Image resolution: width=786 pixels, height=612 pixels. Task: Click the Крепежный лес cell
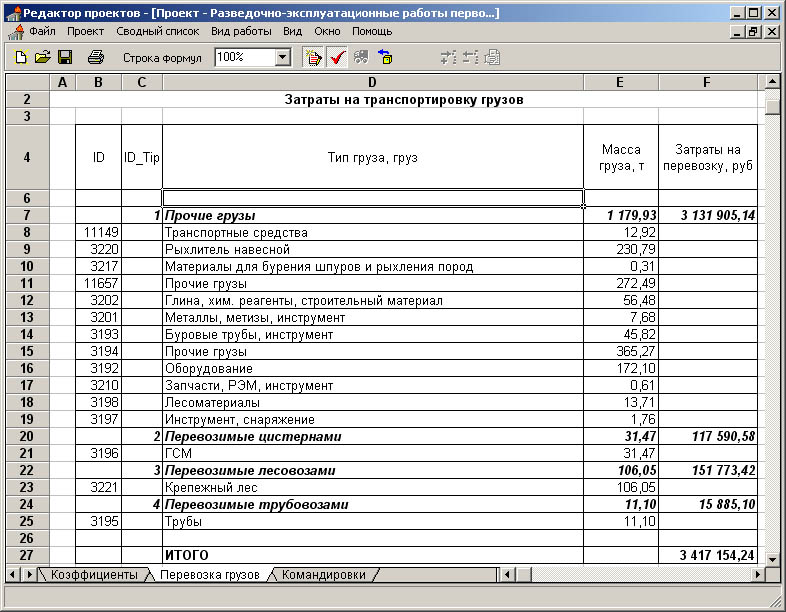point(373,487)
